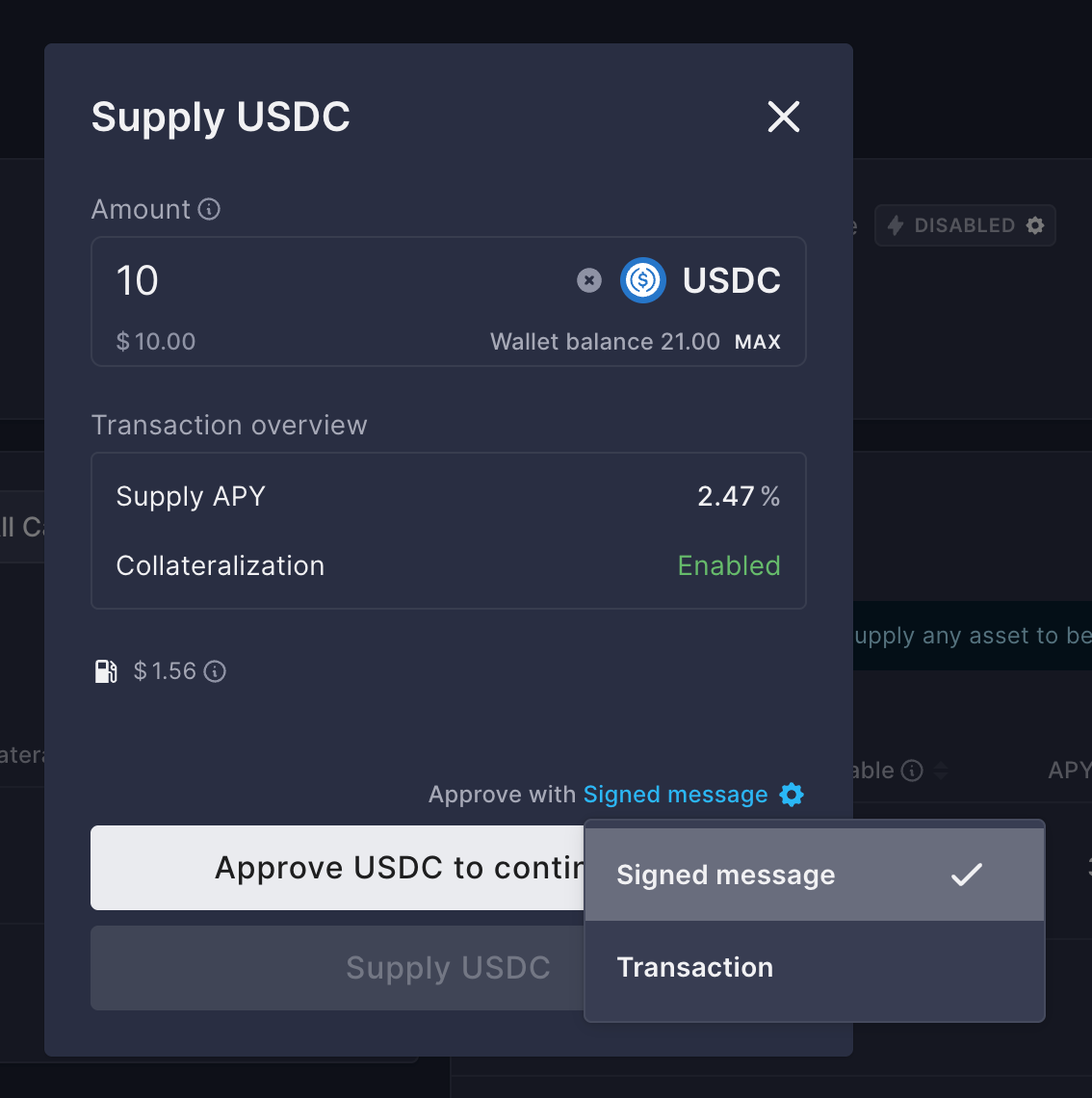This screenshot has width=1092, height=1098.
Task: Click the Signed message link in Approve with
Action: tap(675, 795)
